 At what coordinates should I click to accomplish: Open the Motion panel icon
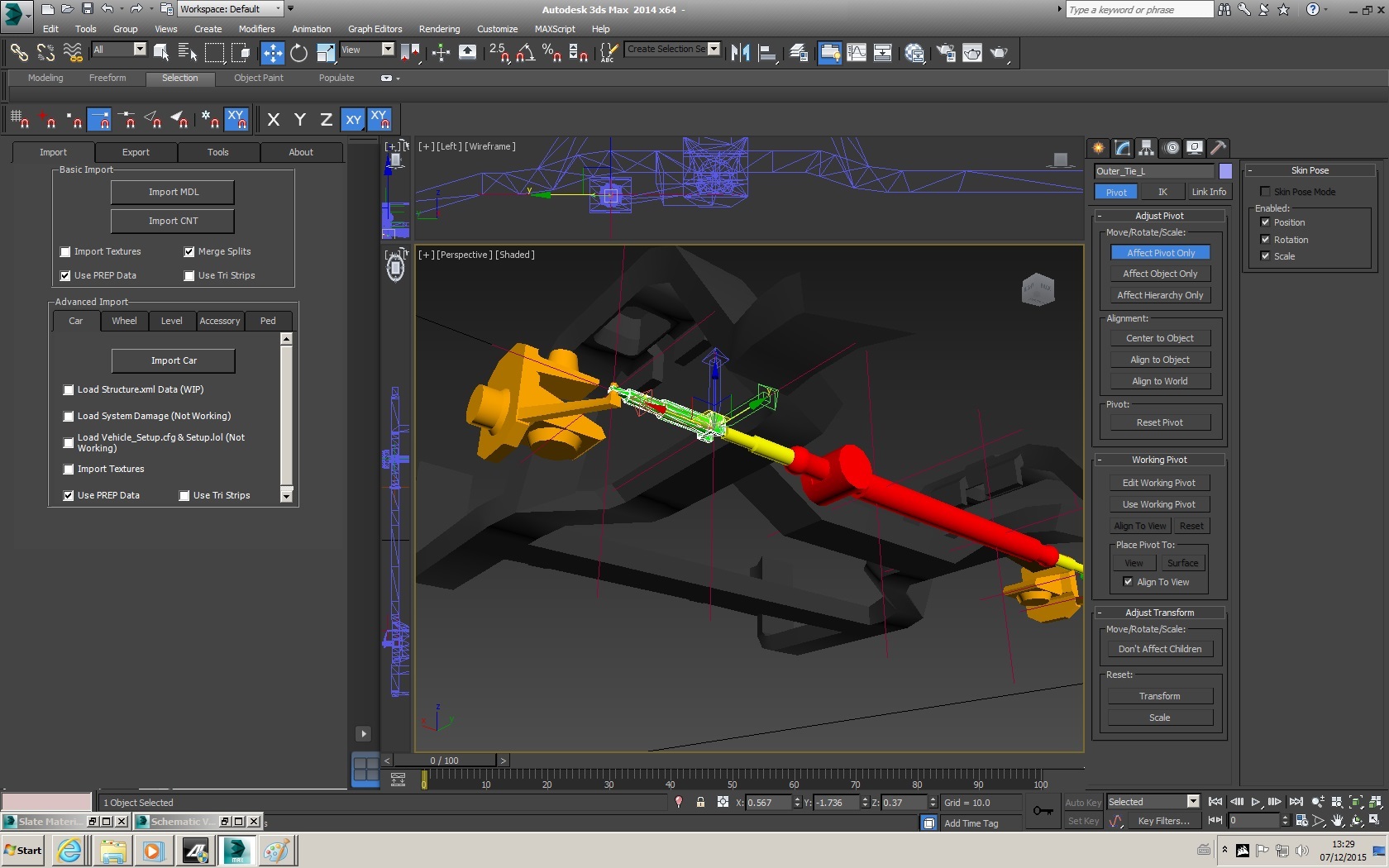coord(1171,148)
